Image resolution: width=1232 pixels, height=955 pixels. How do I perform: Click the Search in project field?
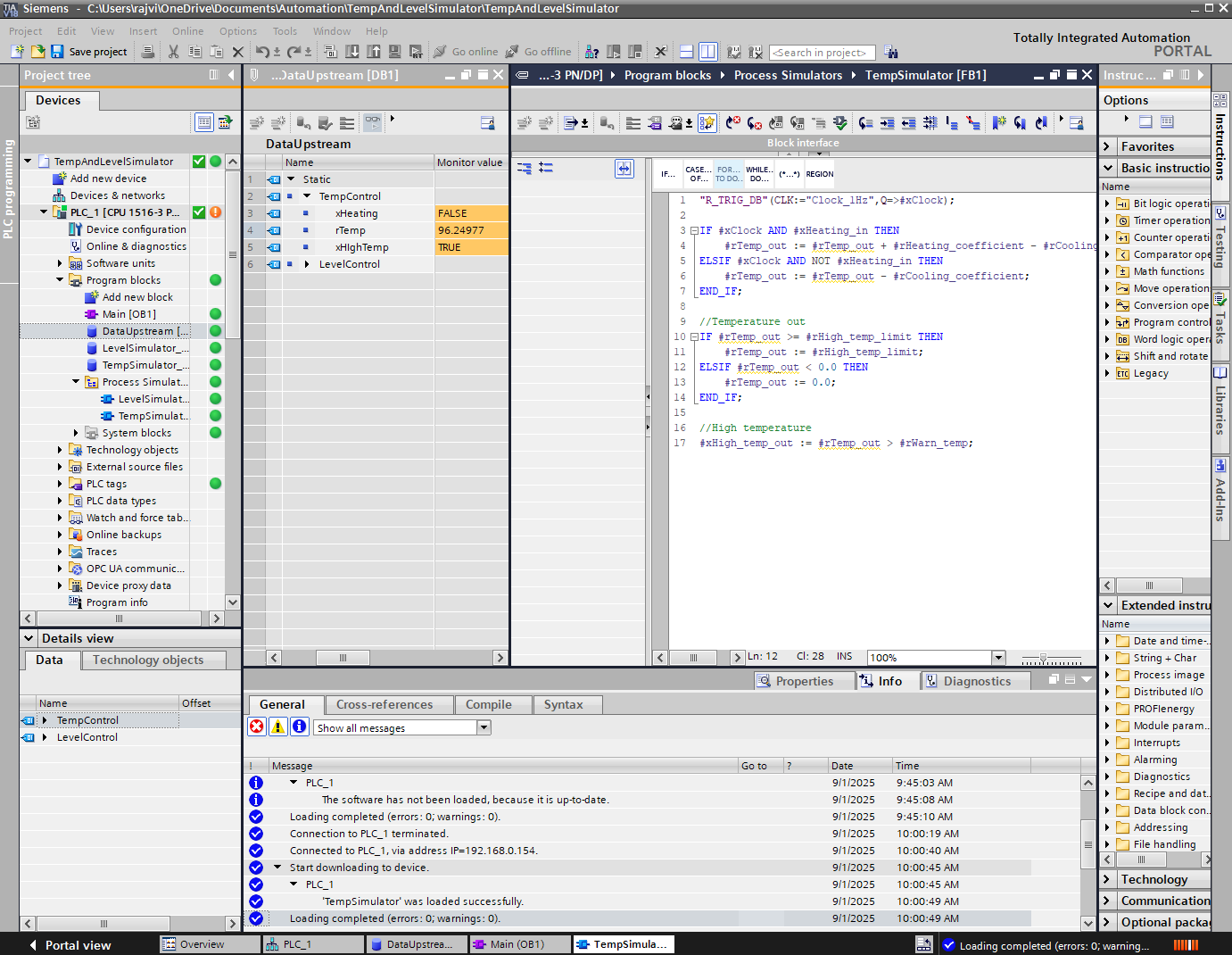(822, 53)
